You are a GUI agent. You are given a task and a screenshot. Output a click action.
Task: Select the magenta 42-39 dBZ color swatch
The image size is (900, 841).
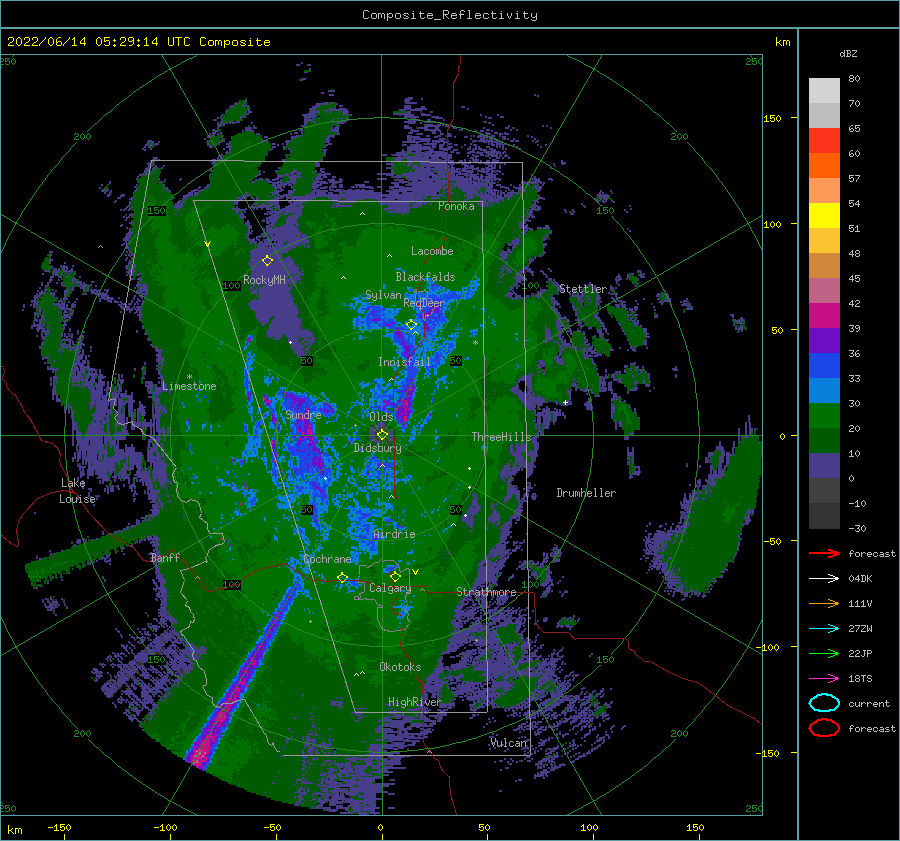coord(824,315)
